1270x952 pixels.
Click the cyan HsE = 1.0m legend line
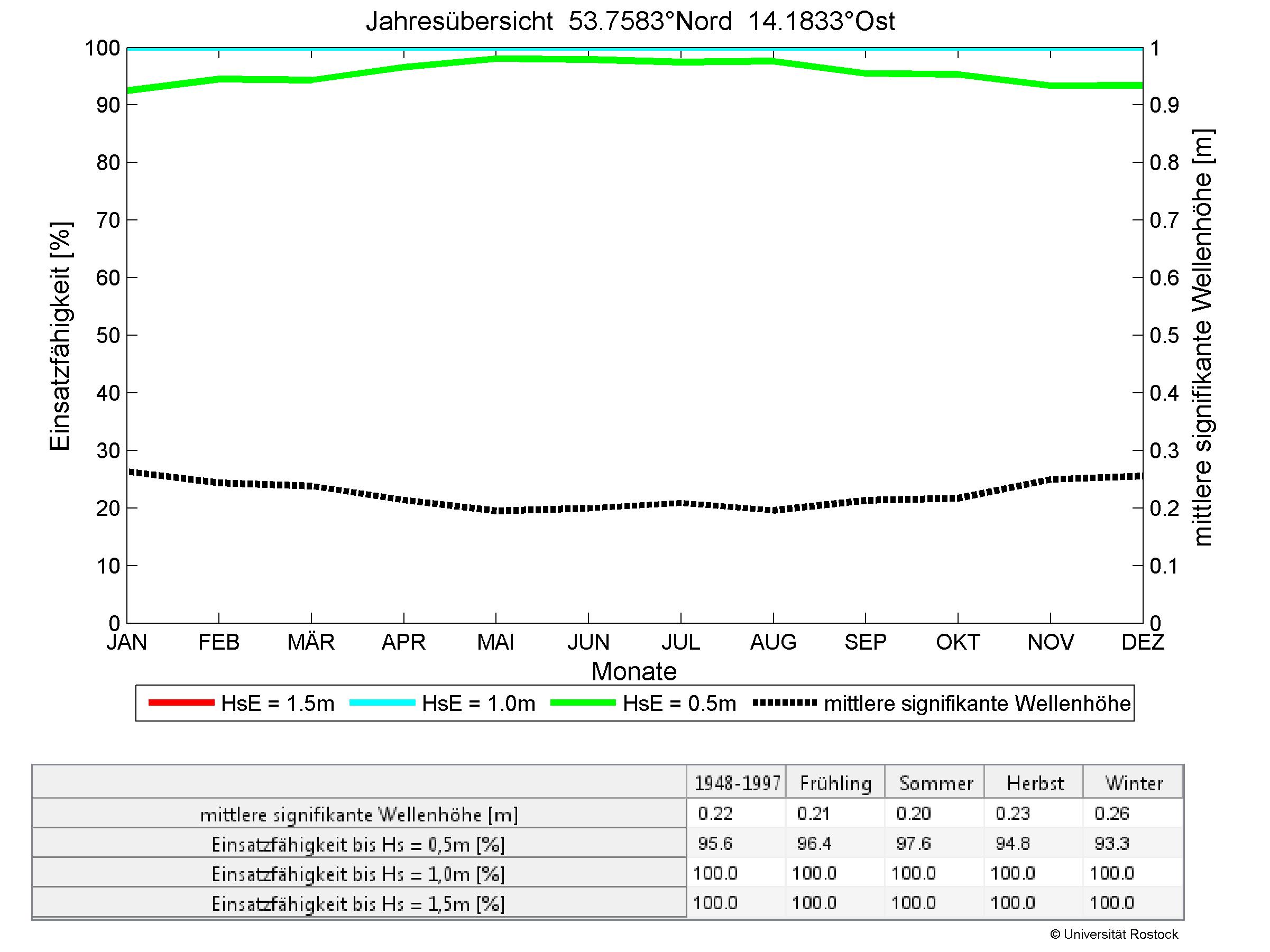[x=382, y=703]
